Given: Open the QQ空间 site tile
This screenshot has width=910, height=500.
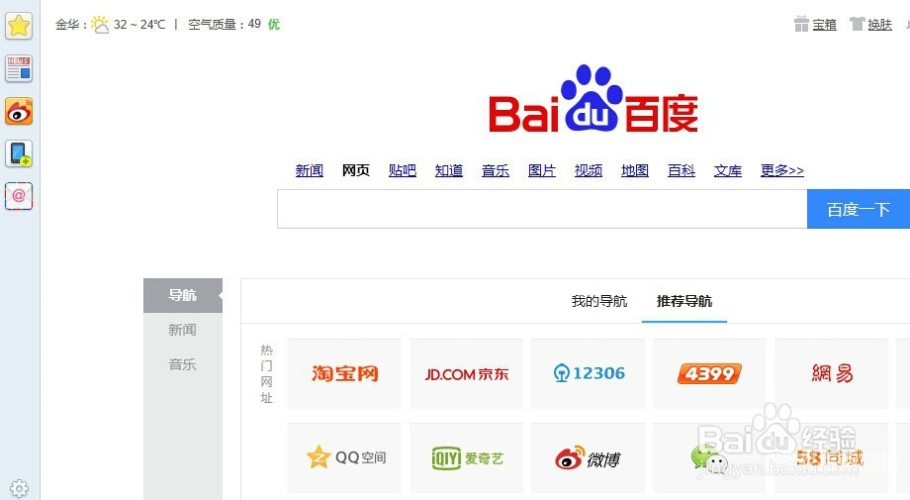Looking at the screenshot, I should click(x=345, y=458).
